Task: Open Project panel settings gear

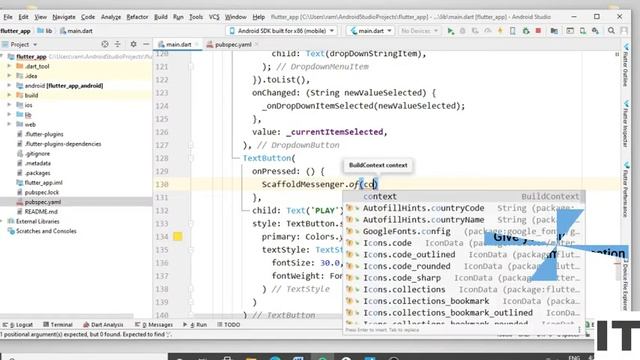Action: pos(133,44)
